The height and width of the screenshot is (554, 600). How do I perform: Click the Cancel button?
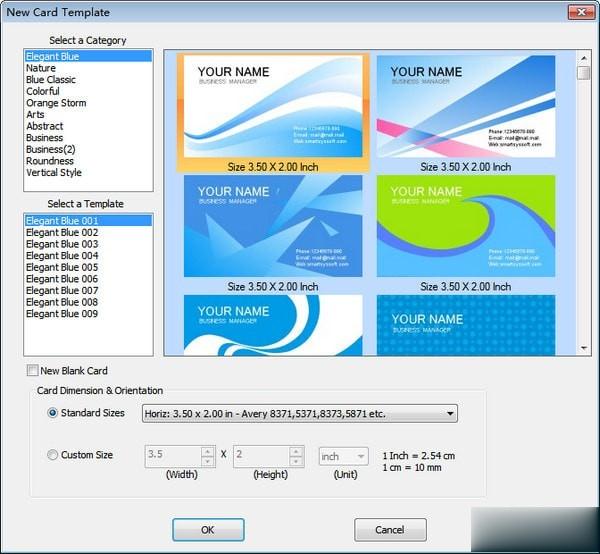pyautogui.click(x=390, y=530)
